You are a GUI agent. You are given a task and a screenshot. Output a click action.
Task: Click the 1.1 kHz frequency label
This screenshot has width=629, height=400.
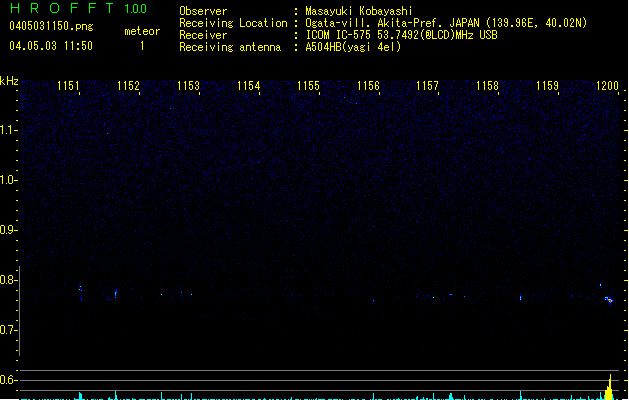8,130
